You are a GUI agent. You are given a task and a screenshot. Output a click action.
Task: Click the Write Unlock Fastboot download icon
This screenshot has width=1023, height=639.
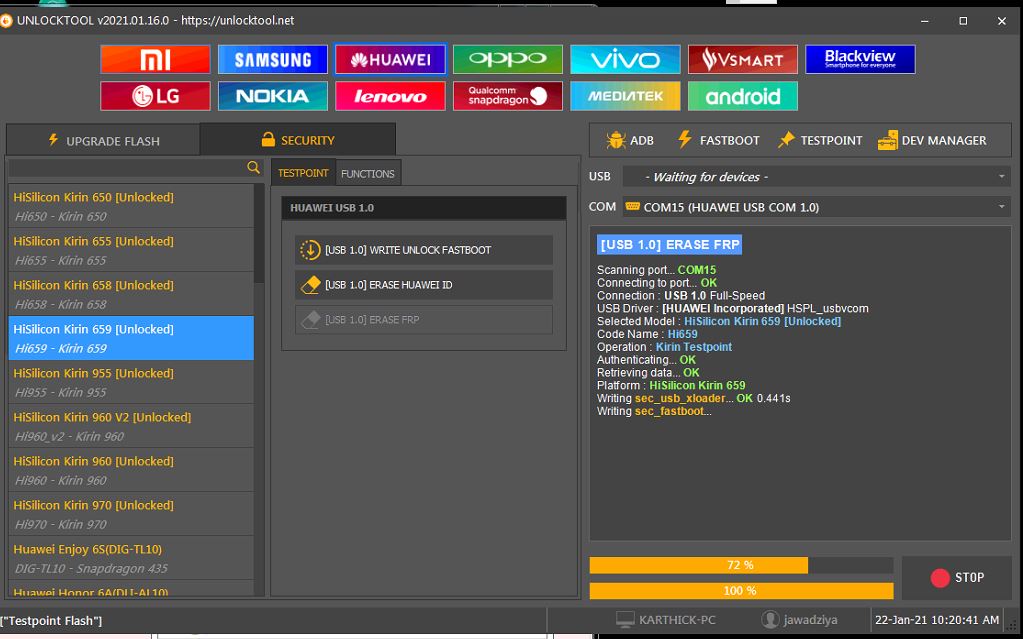tap(310, 250)
